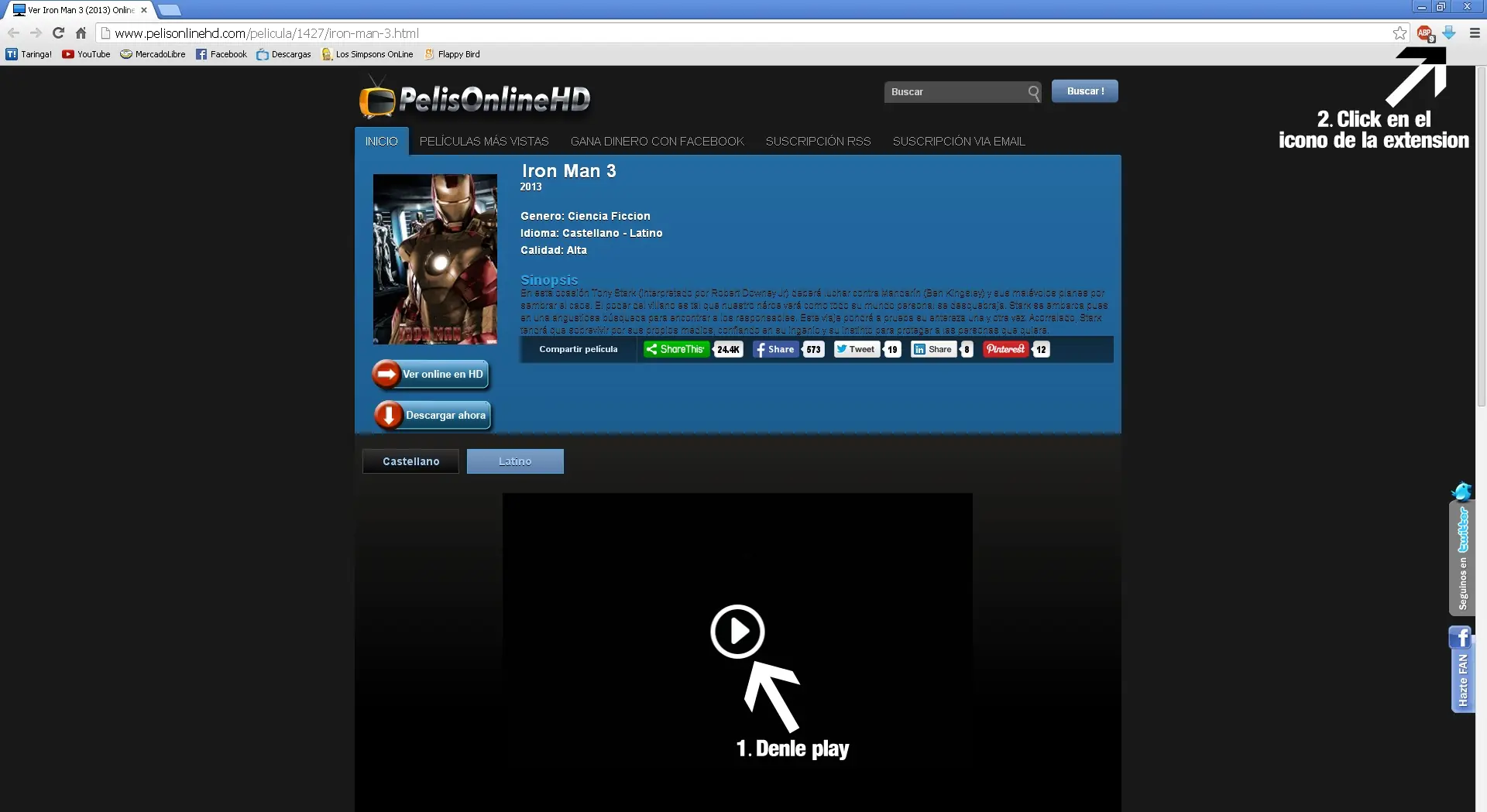The height and width of the screenshot is (812, 1487).
Task: Share the movie on LinkedIn
Action: 933,350
